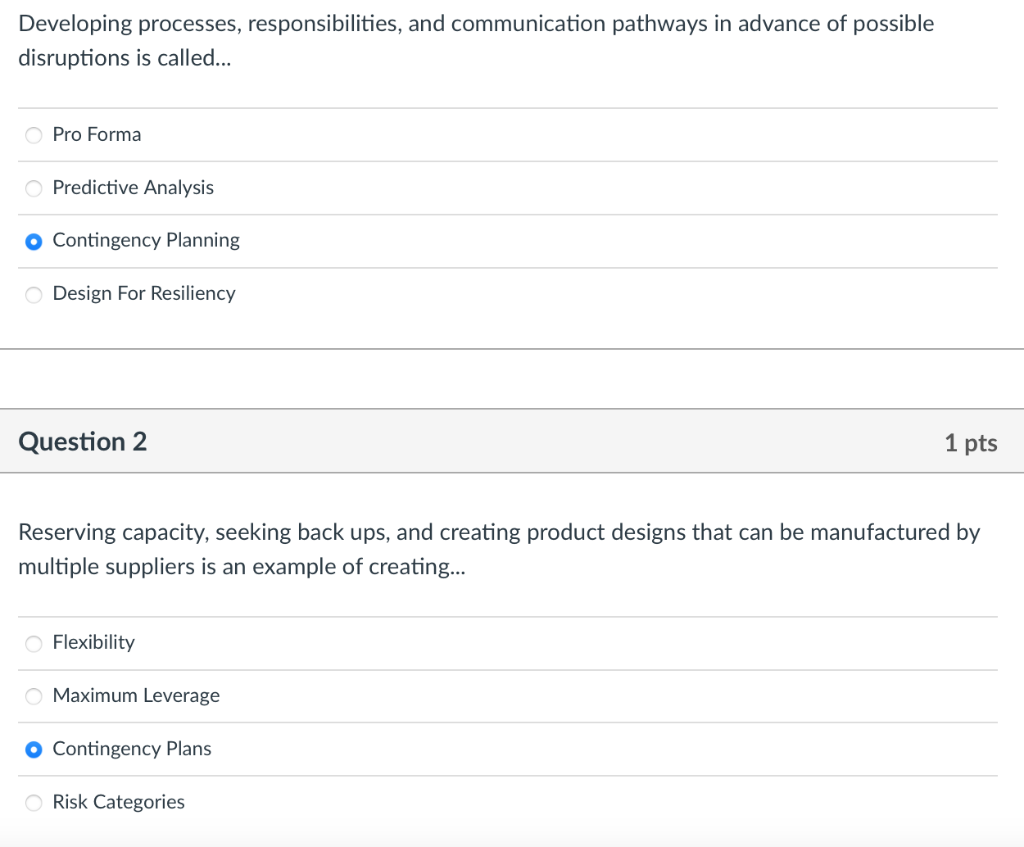Image resolution: width=1024 pixels, height=847 pixels.
Task: Select the Flexibility option for Question 2
Action: point(33,643)
